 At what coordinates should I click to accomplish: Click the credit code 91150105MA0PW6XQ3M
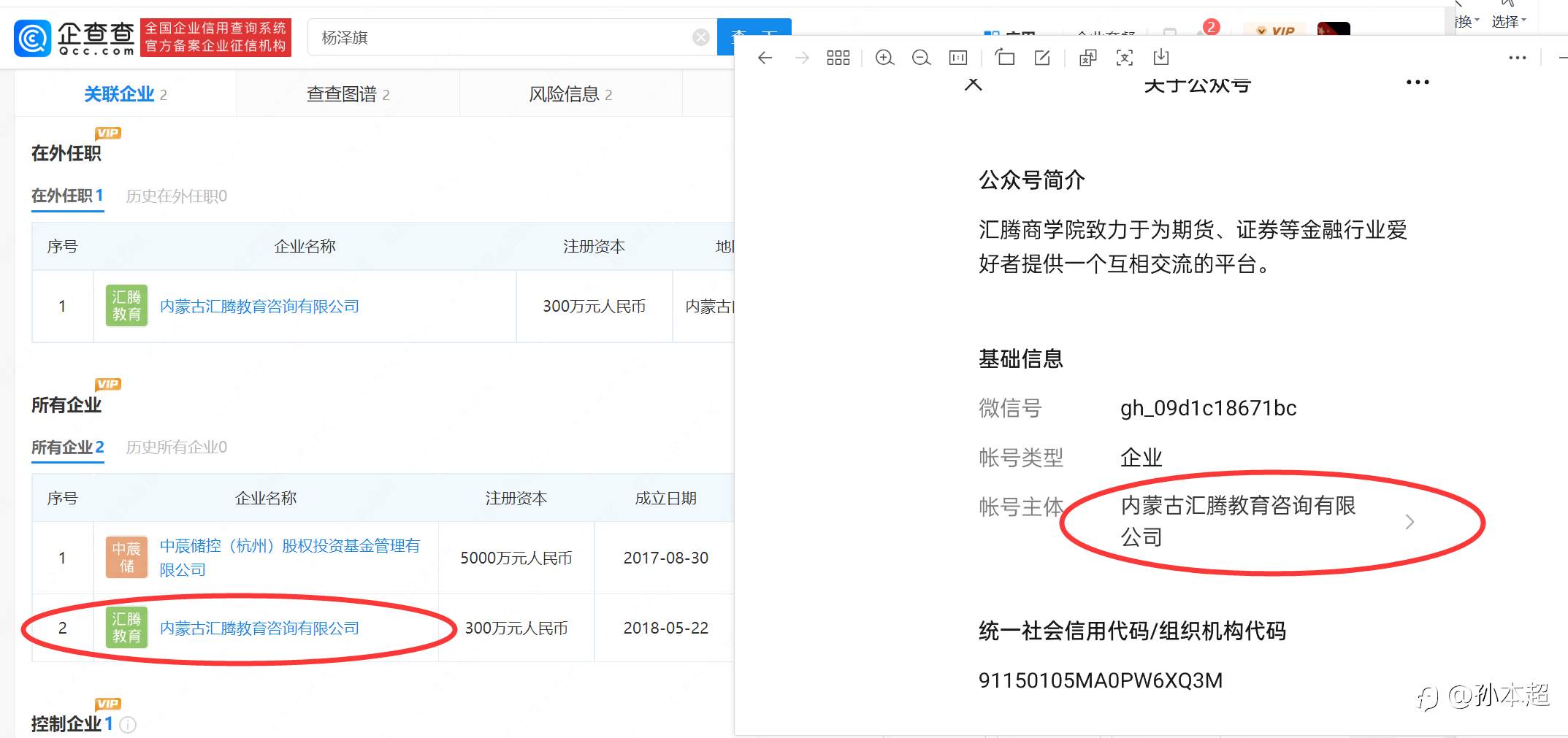tap(1100, 680)
